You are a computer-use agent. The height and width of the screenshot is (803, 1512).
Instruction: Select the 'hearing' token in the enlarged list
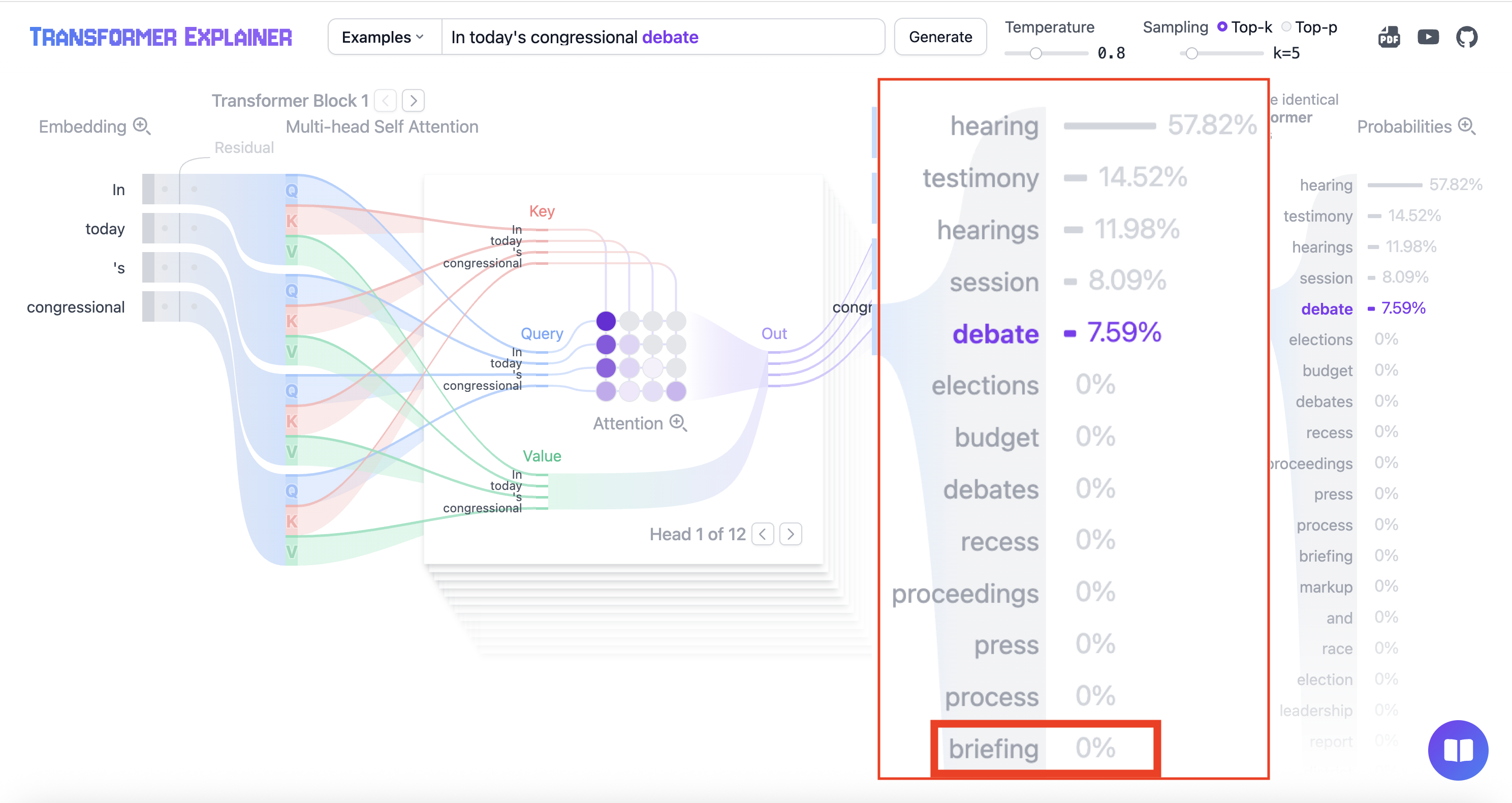(994, 126)
